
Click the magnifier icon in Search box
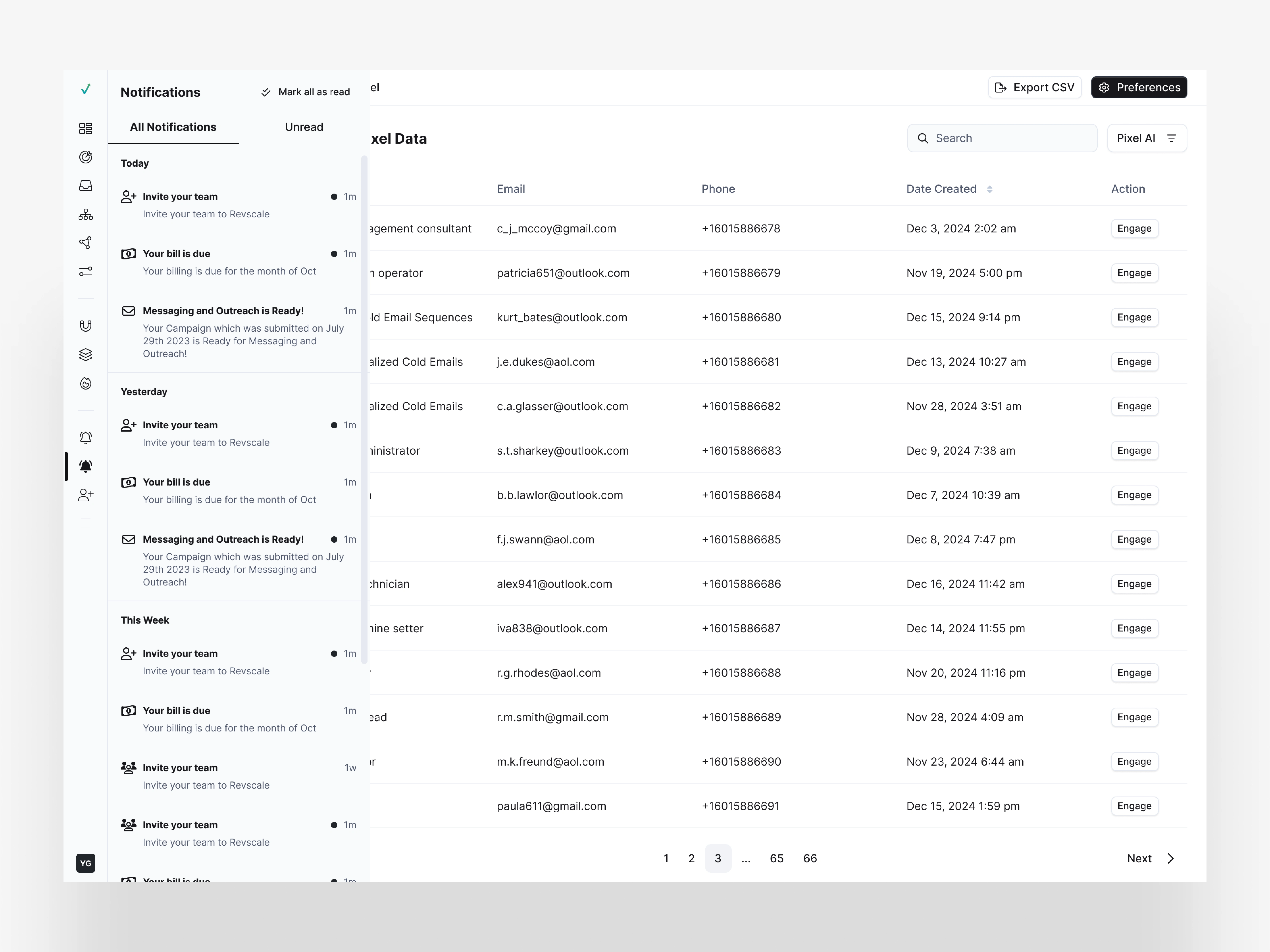pyautogui.click(x=923, y=138)
